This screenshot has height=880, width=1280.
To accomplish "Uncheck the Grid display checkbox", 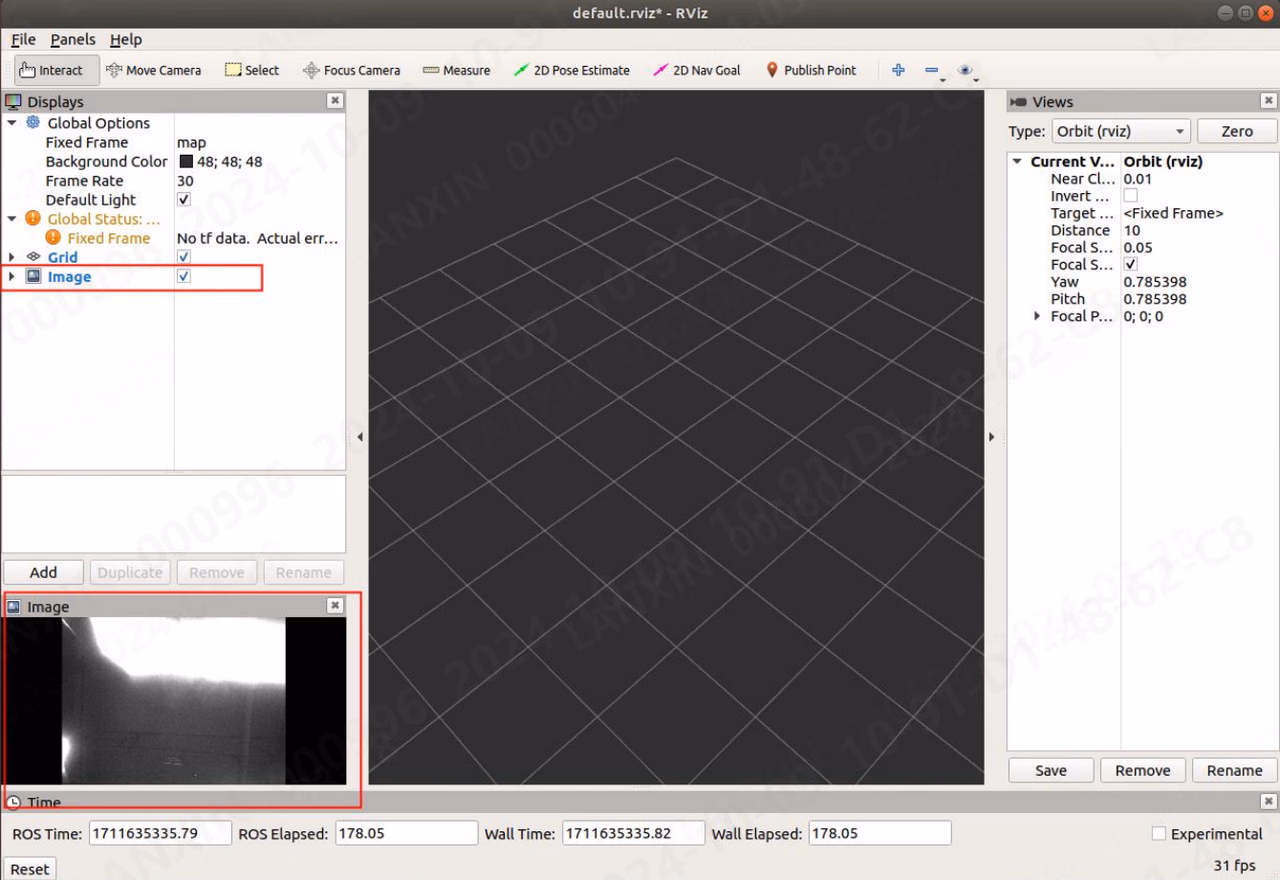I will point(183,257).
